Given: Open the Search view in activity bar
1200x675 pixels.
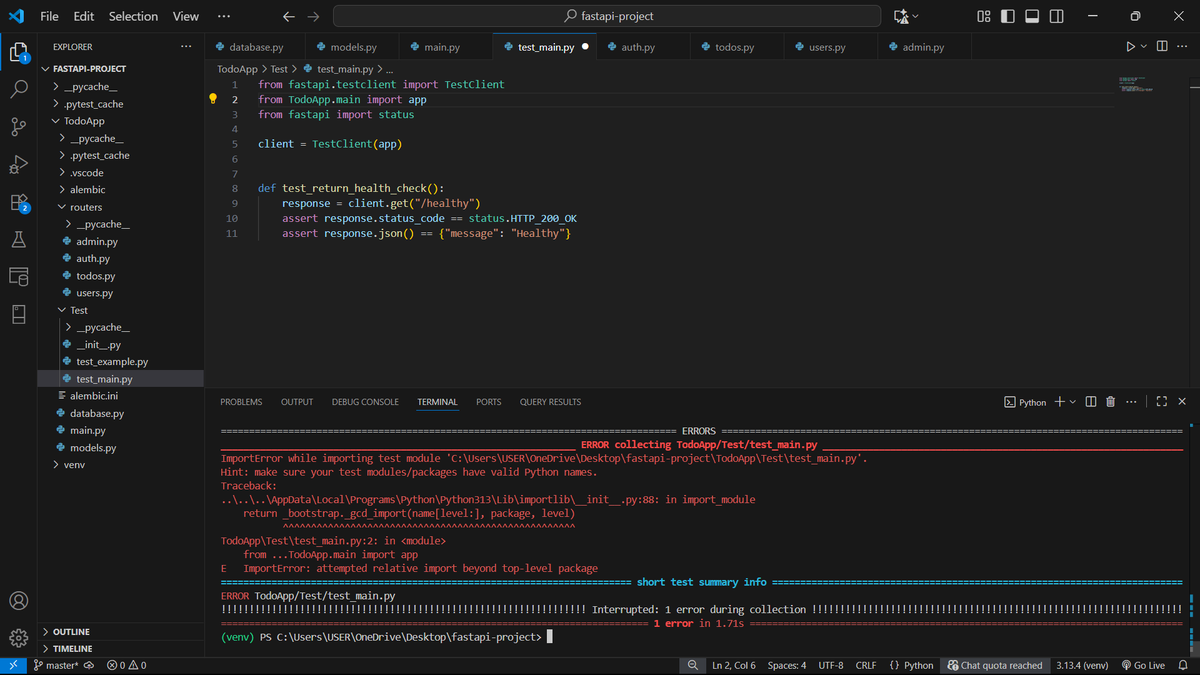Looking at the screenshot, I should coord(18,89).
